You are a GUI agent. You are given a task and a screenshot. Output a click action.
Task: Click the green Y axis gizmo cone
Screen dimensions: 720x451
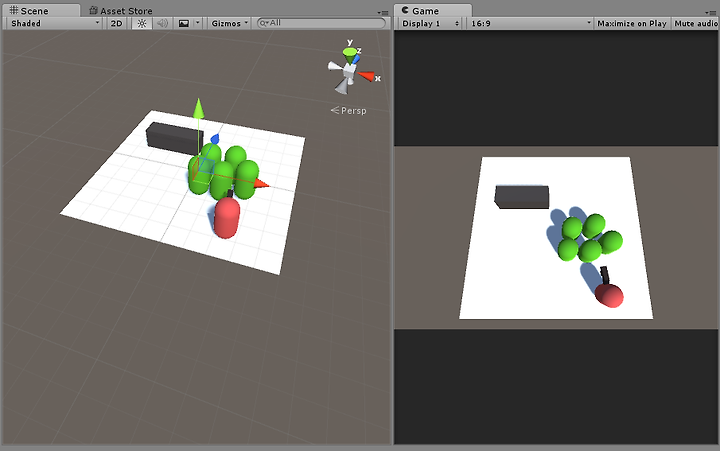pos(350,56)
